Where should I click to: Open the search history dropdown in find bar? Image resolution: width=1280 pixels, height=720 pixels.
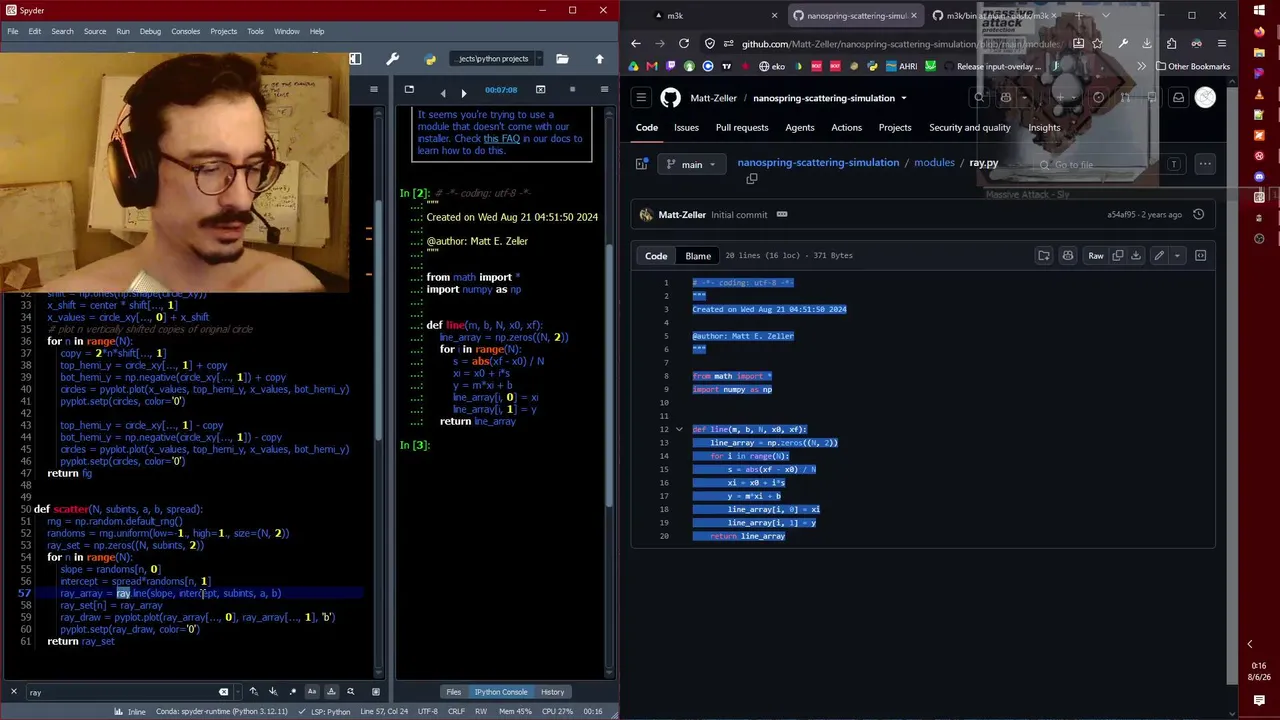pos(236,692)
